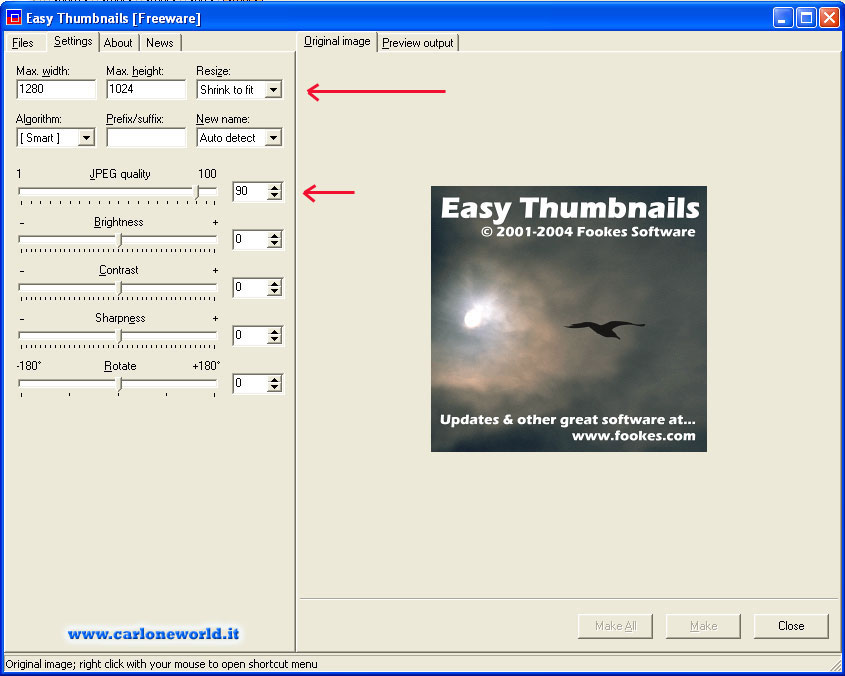Click the Easy Thumbnails title bar icon
Image resolution: width=845 pixels, height=676 pixels.
click(x=13, y=18)
